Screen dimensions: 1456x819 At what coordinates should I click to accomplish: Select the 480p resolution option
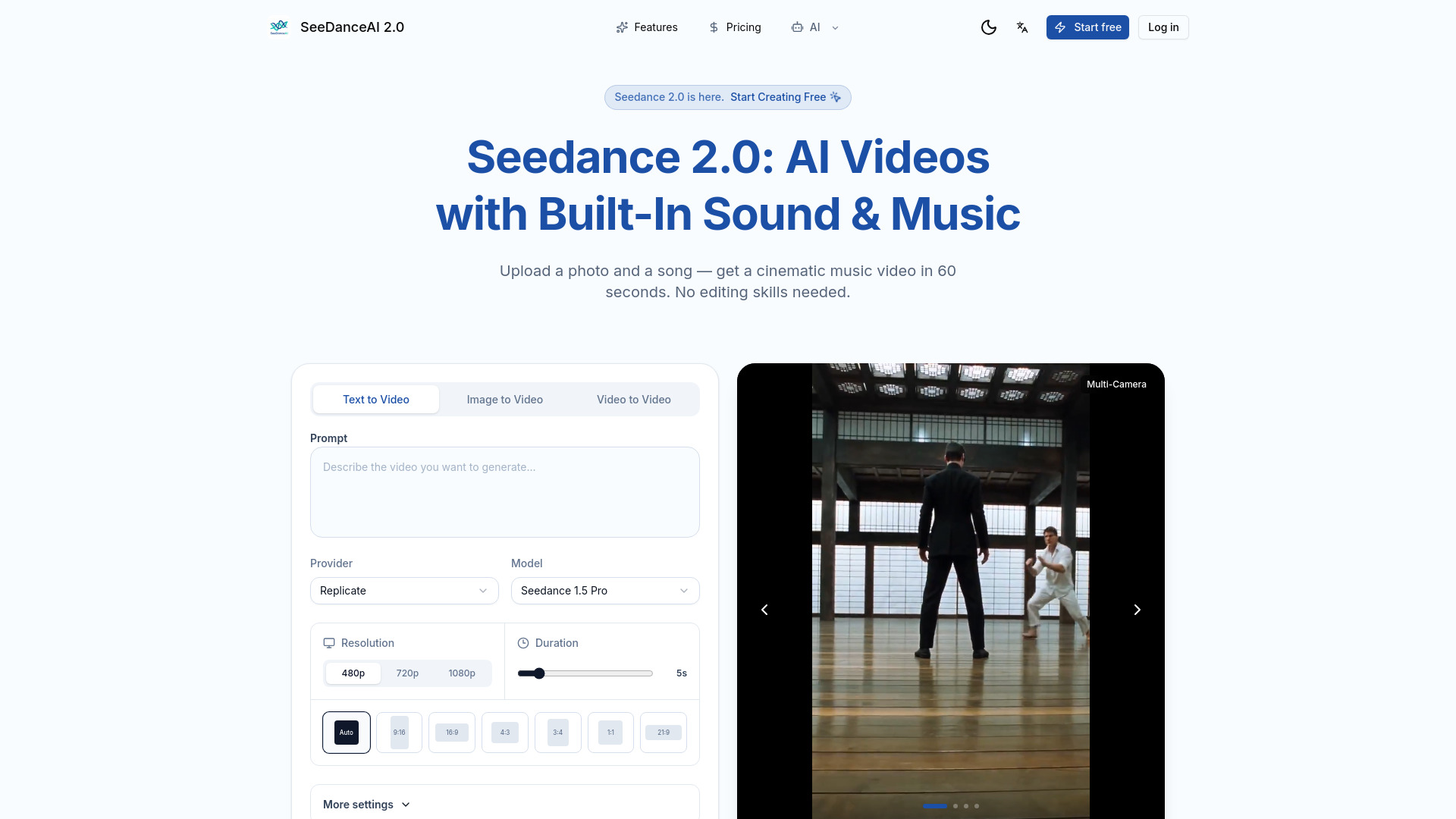(353, 673)
